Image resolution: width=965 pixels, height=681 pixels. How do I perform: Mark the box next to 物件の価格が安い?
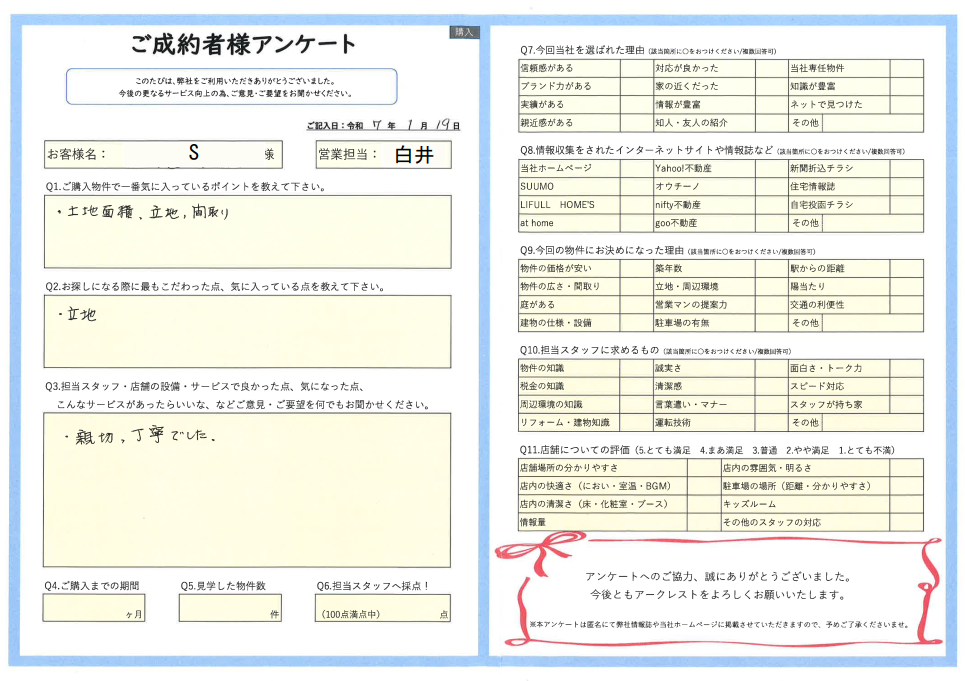pos(636,269)
